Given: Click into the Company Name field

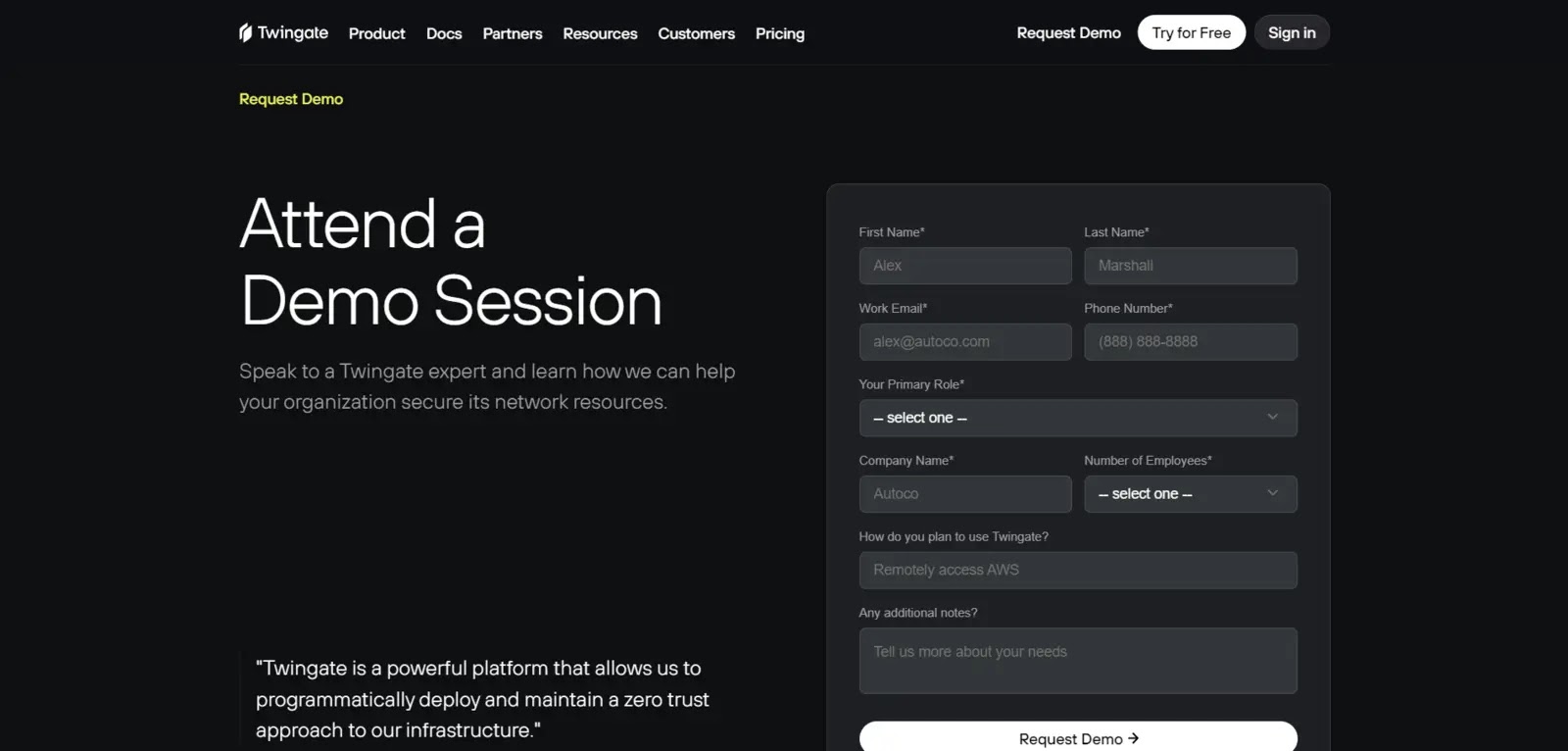Looking at the screenshot, I should [965, 494].
